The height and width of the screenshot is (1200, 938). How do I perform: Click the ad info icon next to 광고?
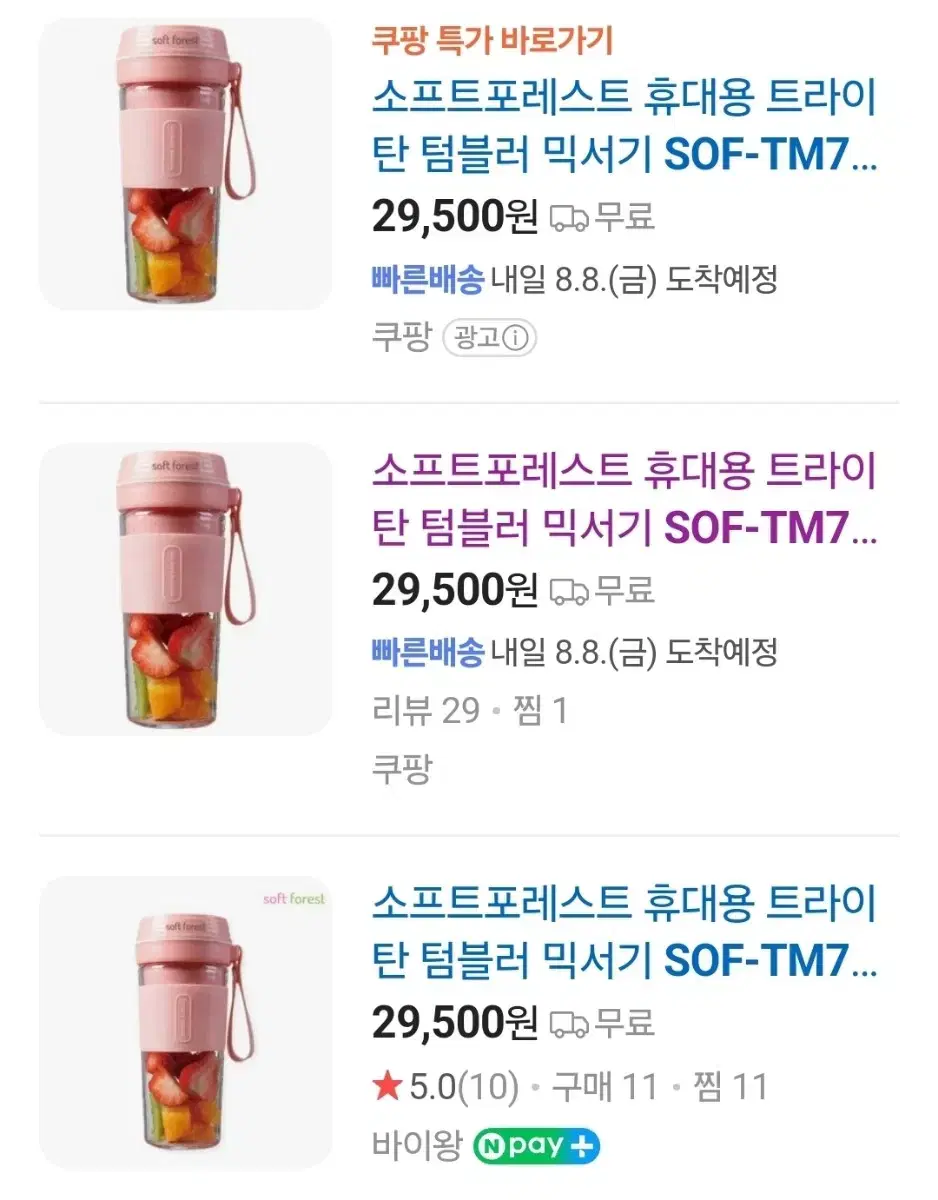point(515,338)
